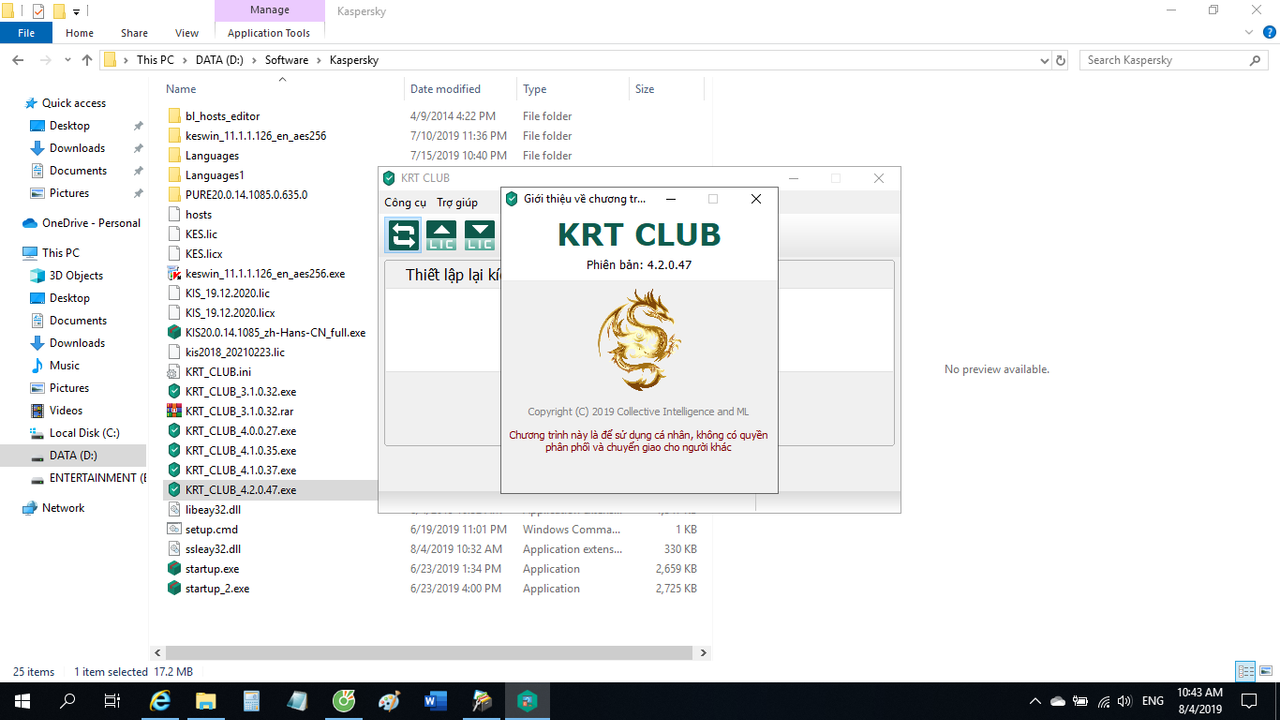The width and height of the screenshot is (1280, 720).
Task: Toggle Details view in the Explorer status bar
Action: click(1245, 671)
